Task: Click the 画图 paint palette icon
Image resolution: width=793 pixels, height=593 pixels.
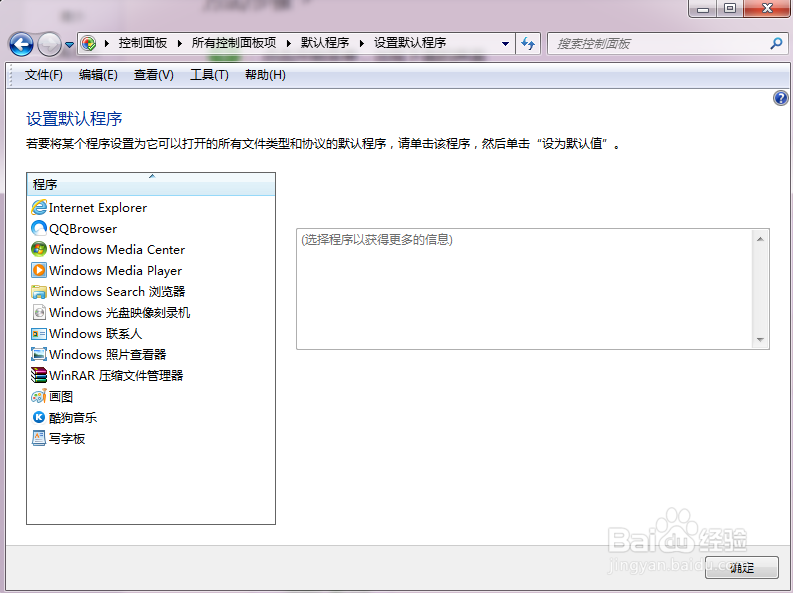Action: click(x=39, y=396)
